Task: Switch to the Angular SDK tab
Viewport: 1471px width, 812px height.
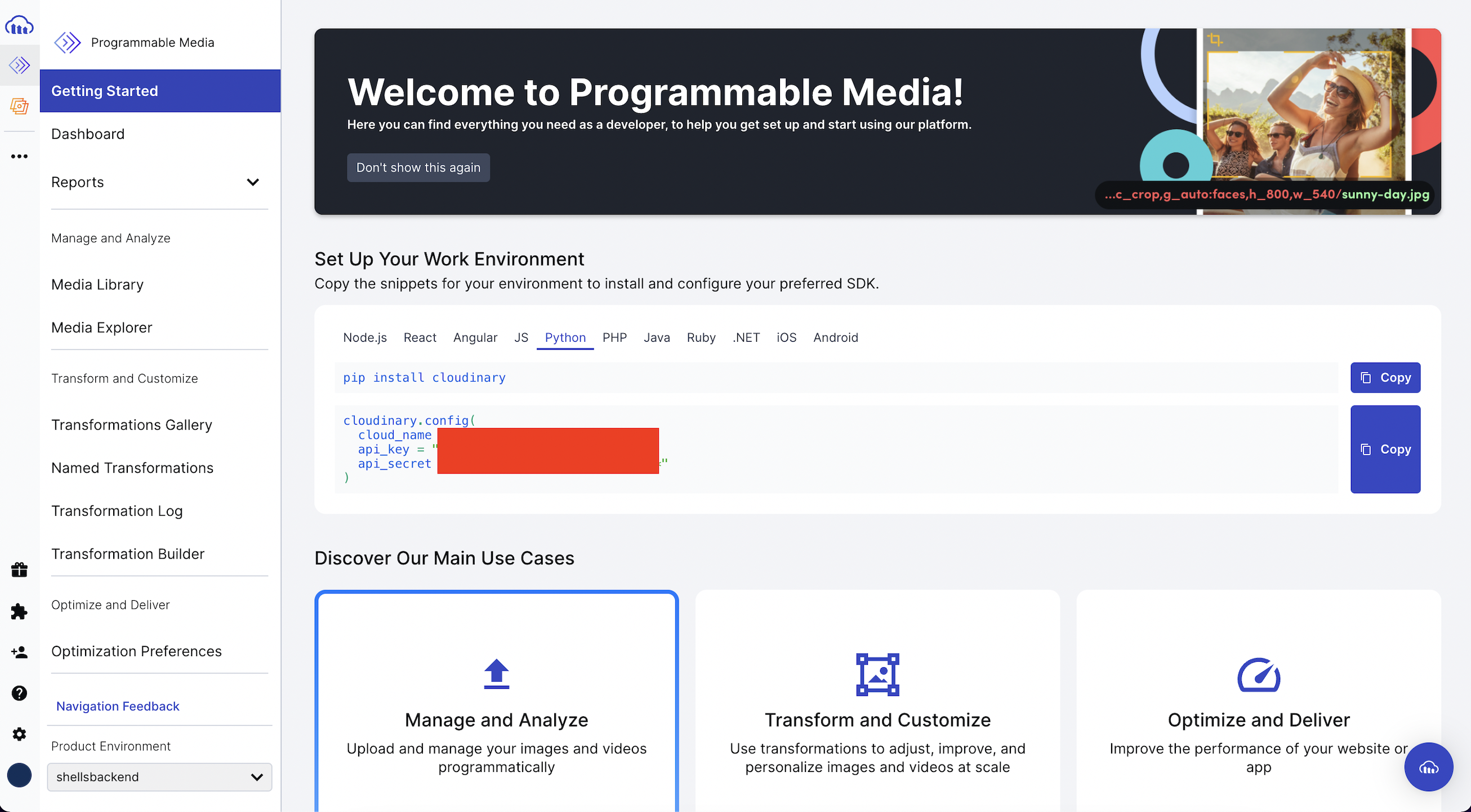Action: pos(475,337)
